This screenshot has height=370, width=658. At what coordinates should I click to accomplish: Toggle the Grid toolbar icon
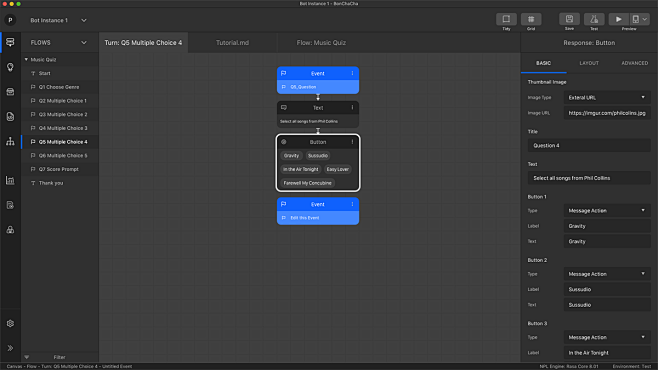tap(531, 19)
